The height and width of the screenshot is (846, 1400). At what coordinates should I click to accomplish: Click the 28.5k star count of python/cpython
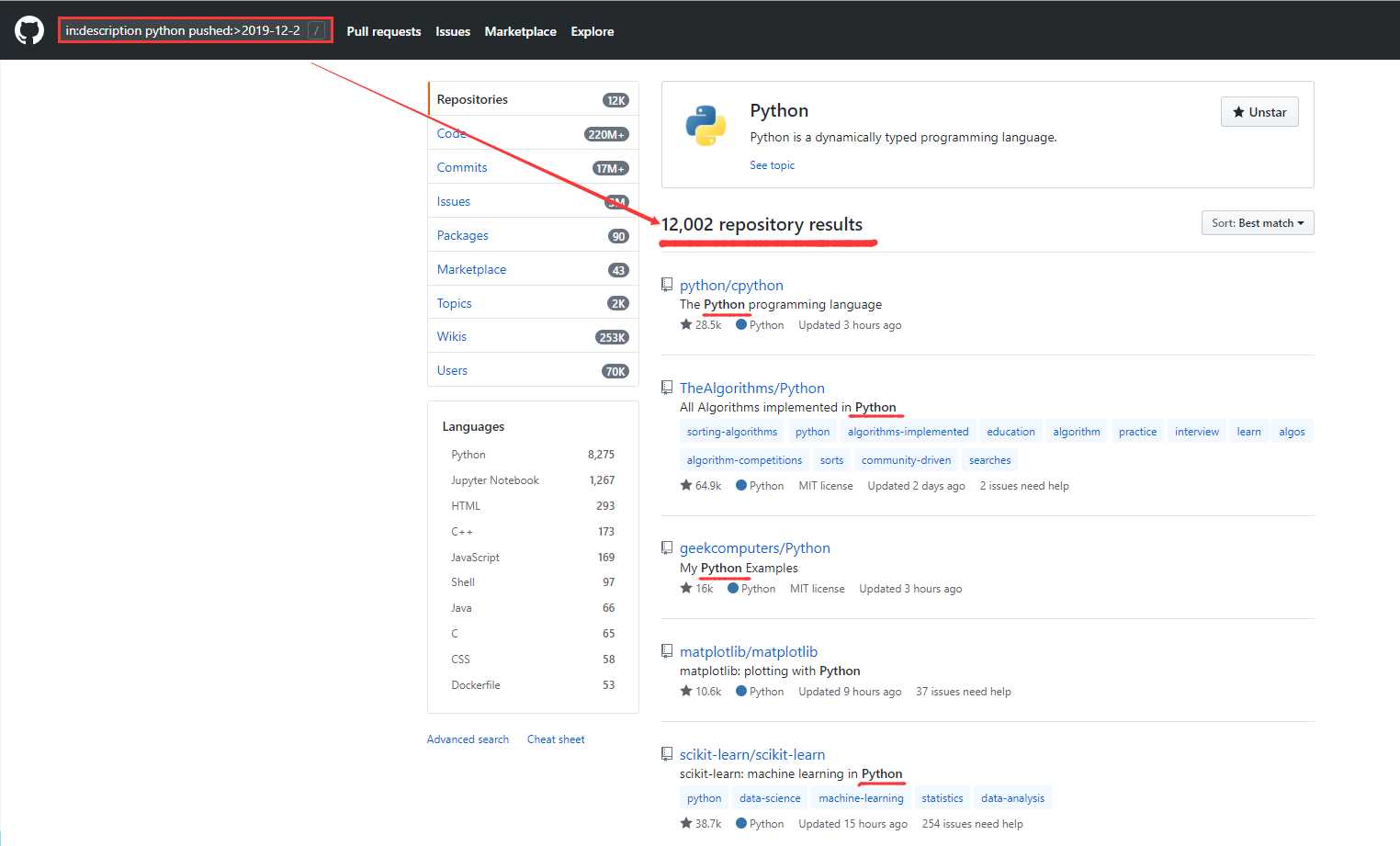click(x=701, y=325)
